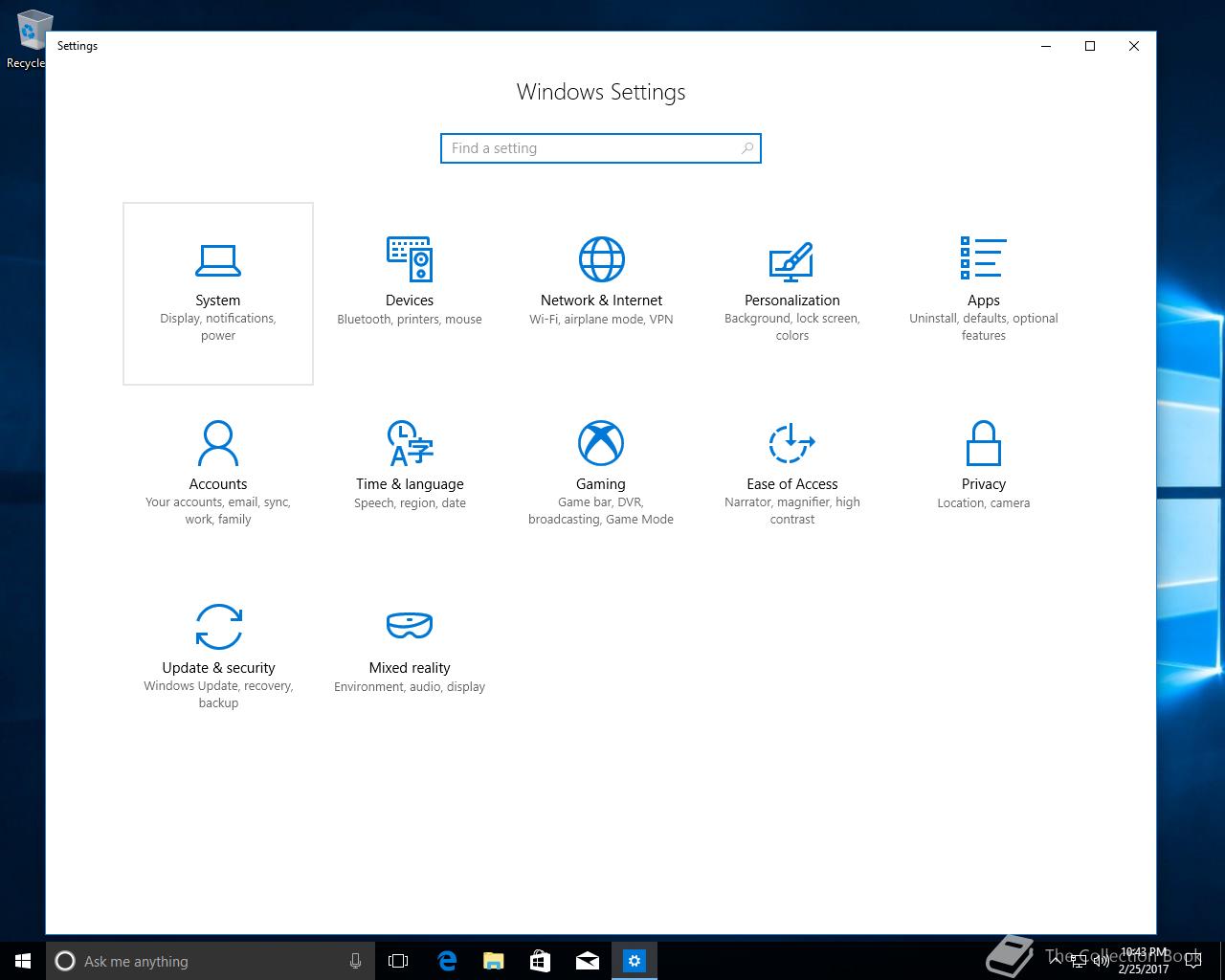This screenshot has width=1225, height=980.
Task: Click 'Windows Update, recovery, backup' description
Action: pos(218,695)
